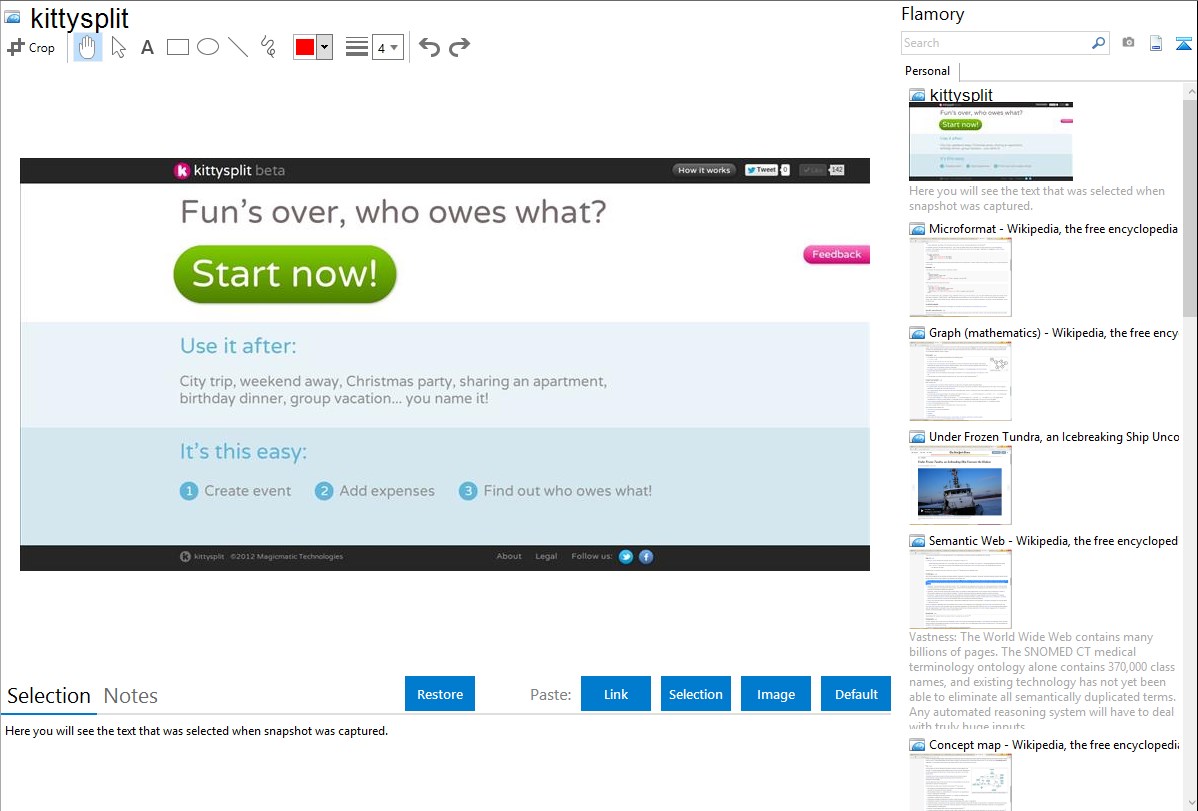
Task: Switch to the Selection tab
Action: coord(49,696)
